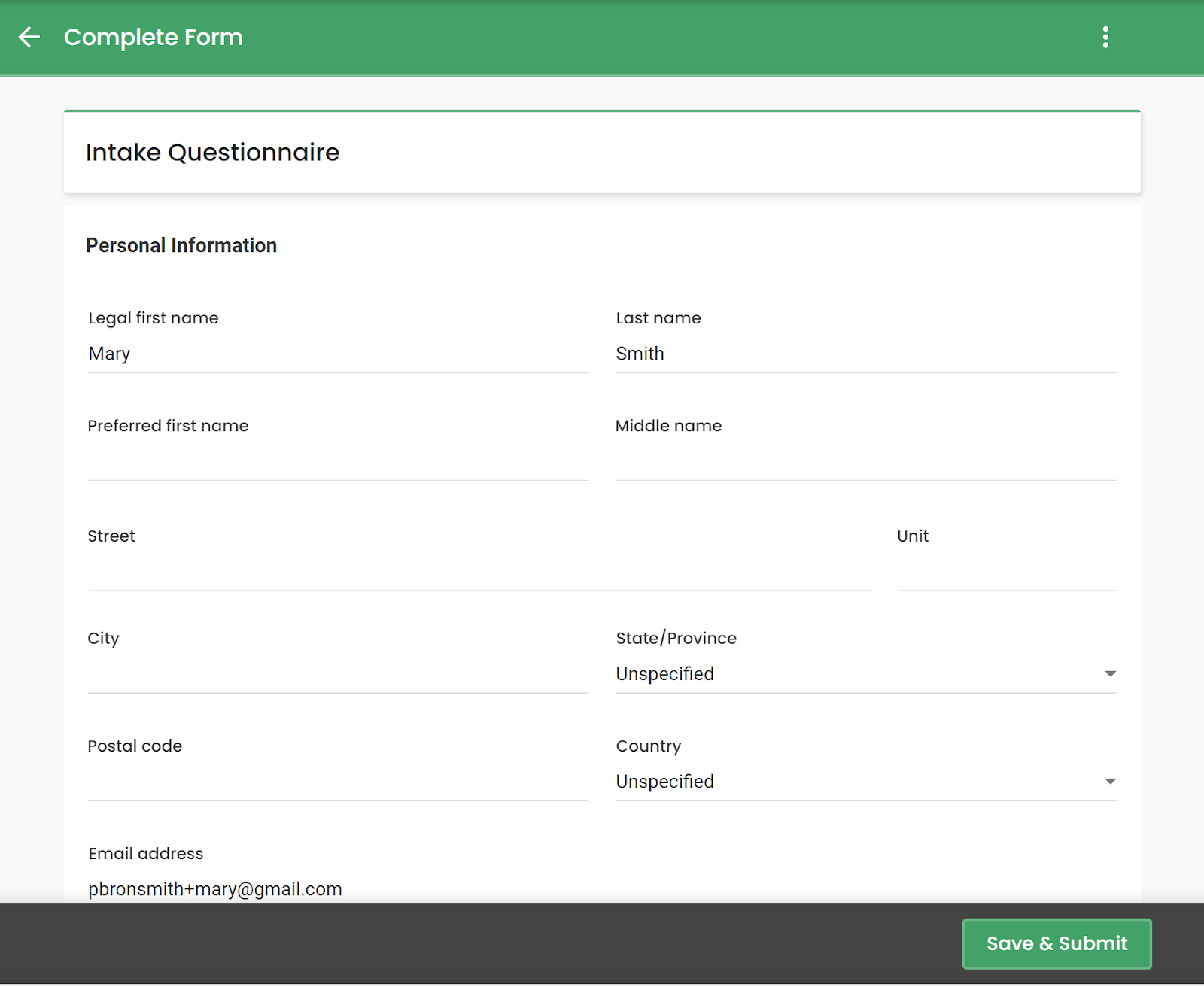Viewport: 1204px width, 987px height.
Task: Open the three-dot more options menu
Action: tap(1105, 37)
